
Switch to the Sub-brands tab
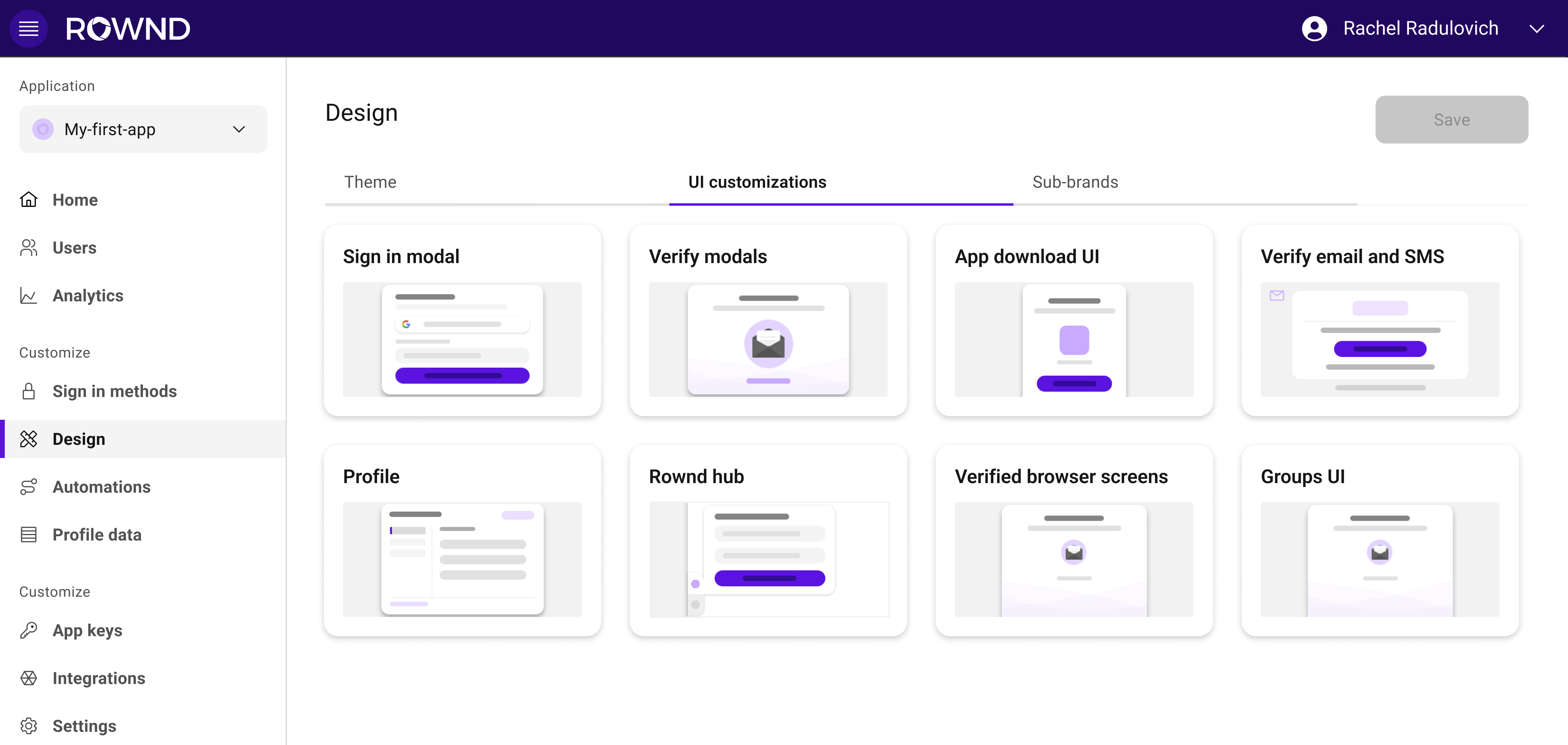[1075, 182]
